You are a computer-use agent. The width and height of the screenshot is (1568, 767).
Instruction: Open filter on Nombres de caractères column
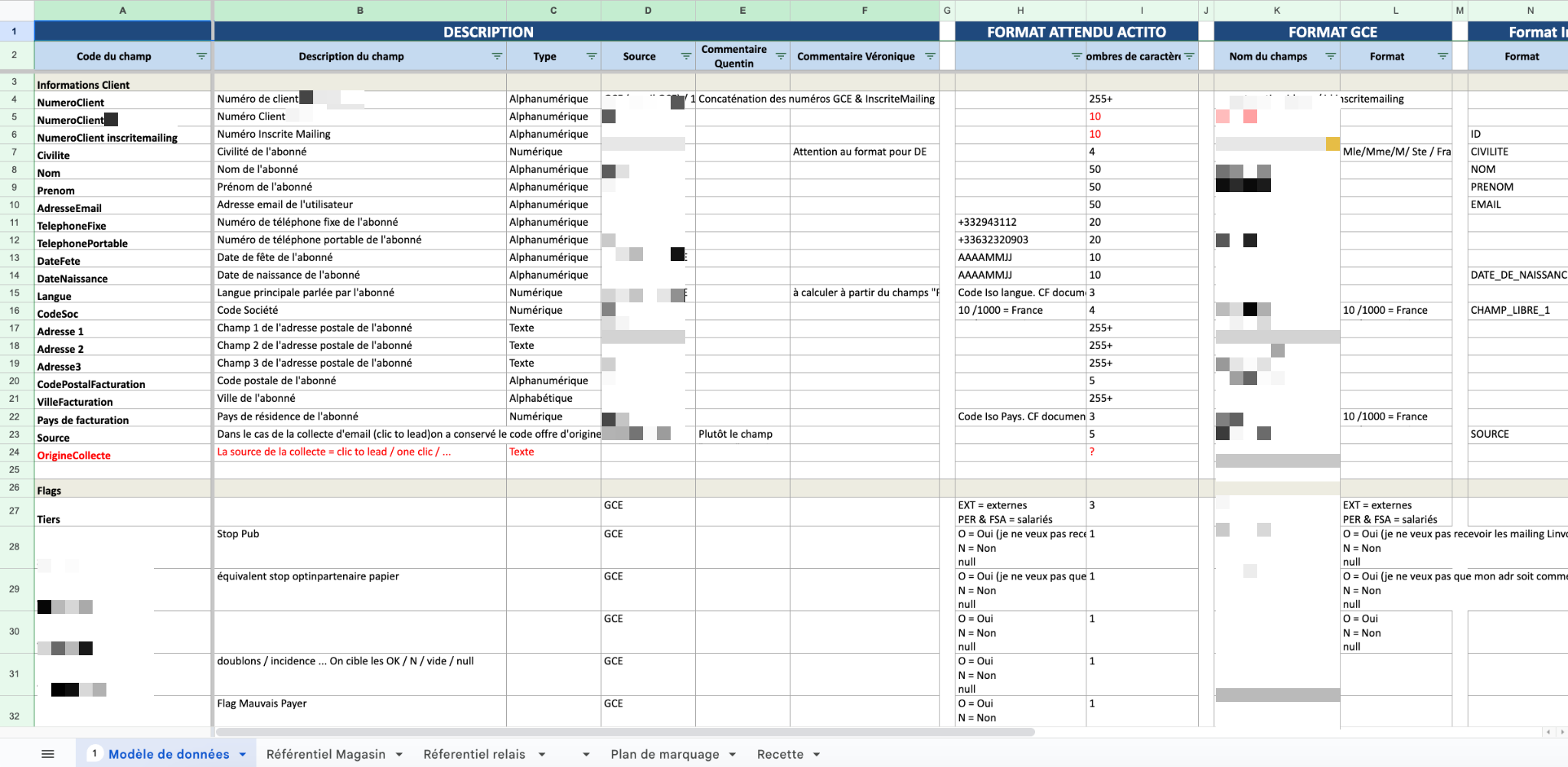click(x=1189, y=57)
